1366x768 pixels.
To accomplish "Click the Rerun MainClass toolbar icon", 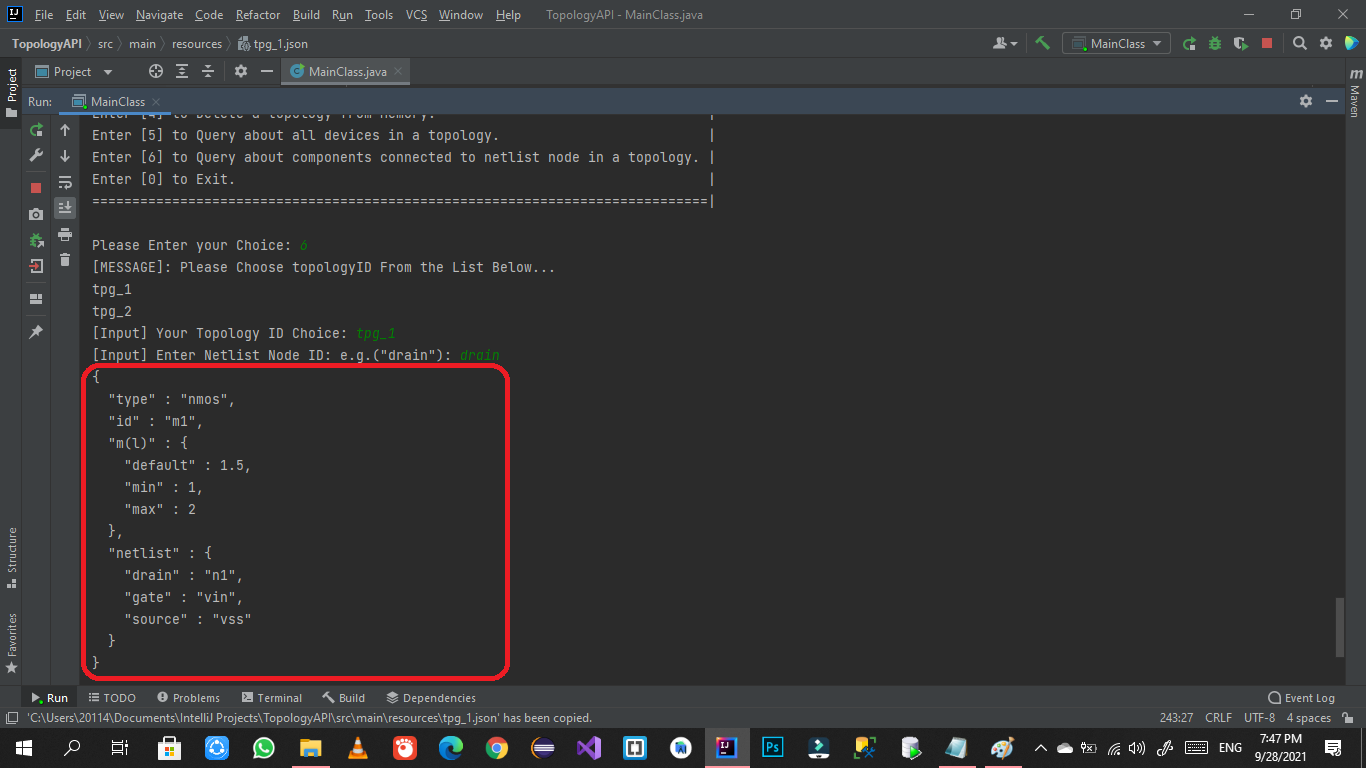I will pos(1189,43).
